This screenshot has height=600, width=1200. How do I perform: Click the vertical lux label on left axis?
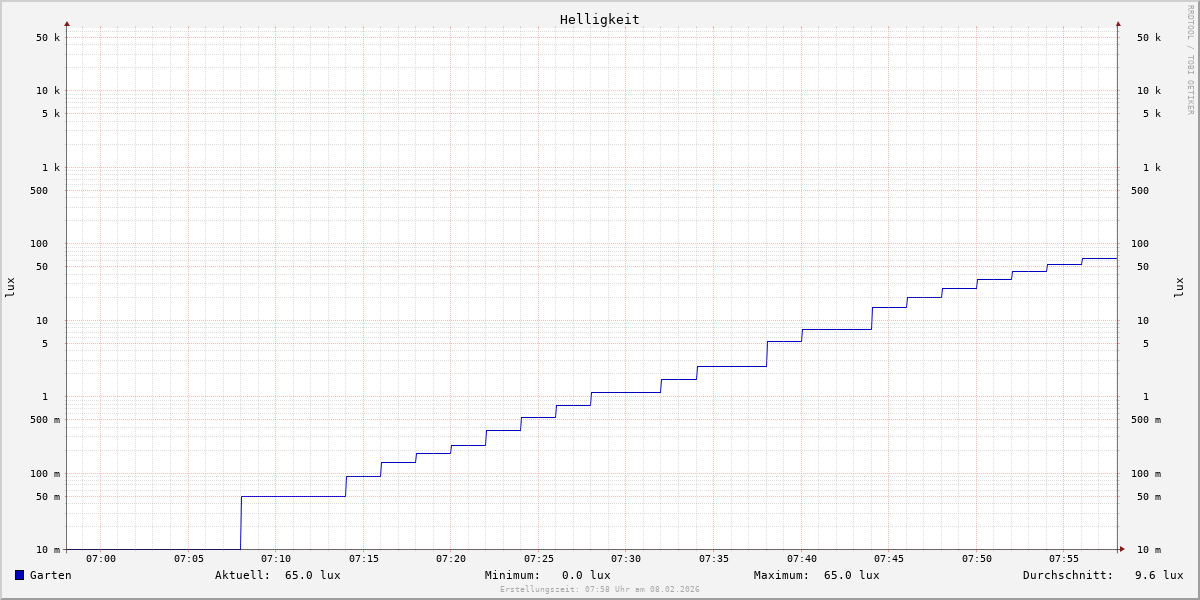[10, 287]
